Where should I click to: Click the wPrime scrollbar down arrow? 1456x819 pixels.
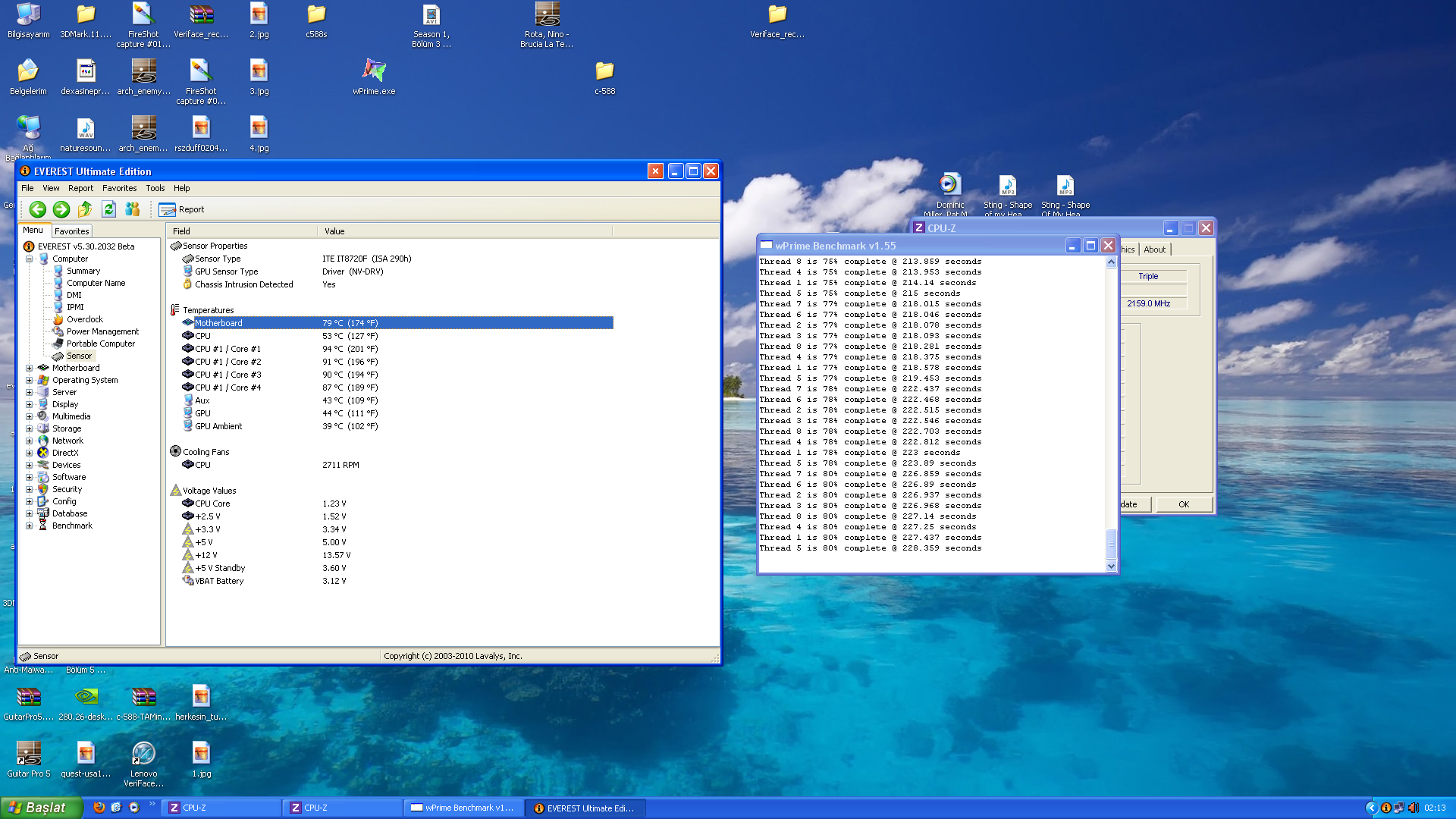[x=1111, y=566]
